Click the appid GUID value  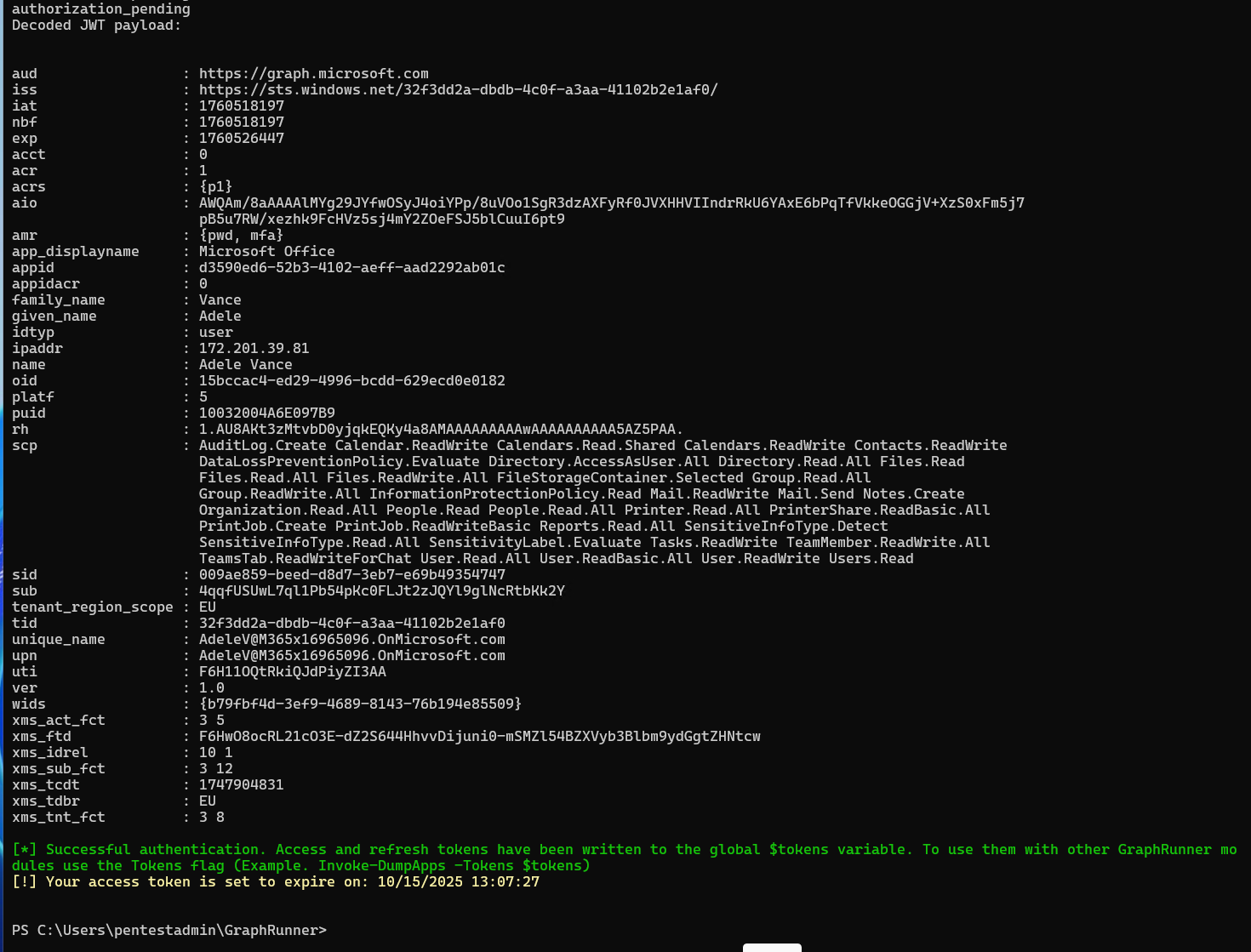(351, 268)
